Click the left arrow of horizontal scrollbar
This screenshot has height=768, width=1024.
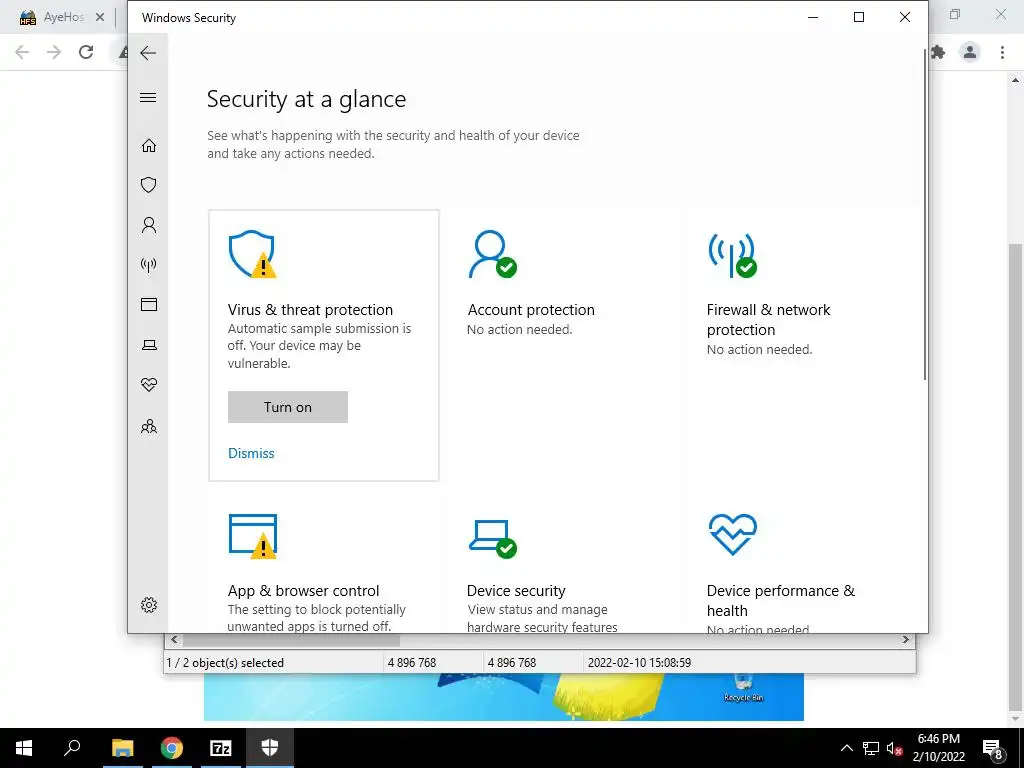coord(174,639)
